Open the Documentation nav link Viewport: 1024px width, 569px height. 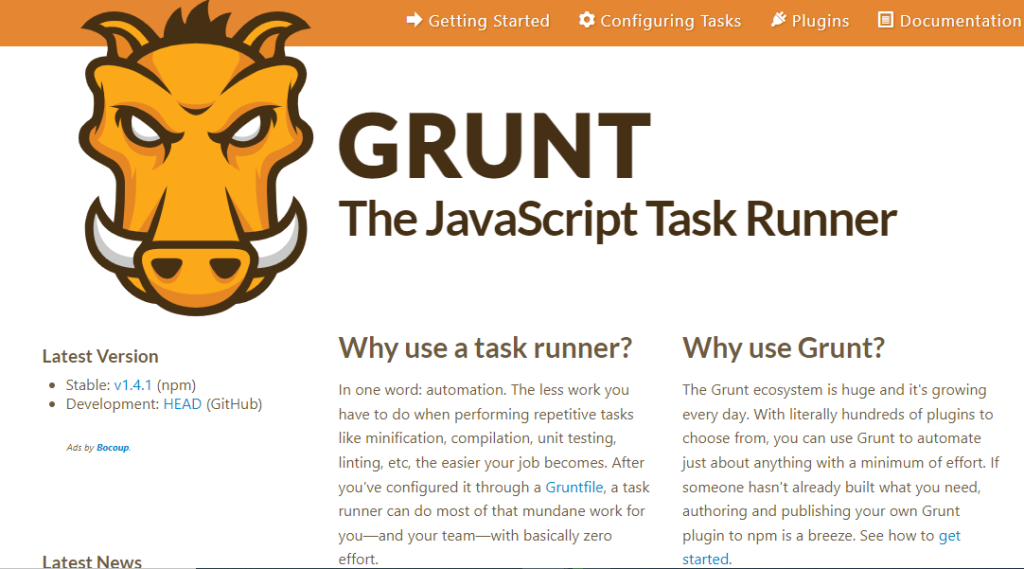[950, 21]
